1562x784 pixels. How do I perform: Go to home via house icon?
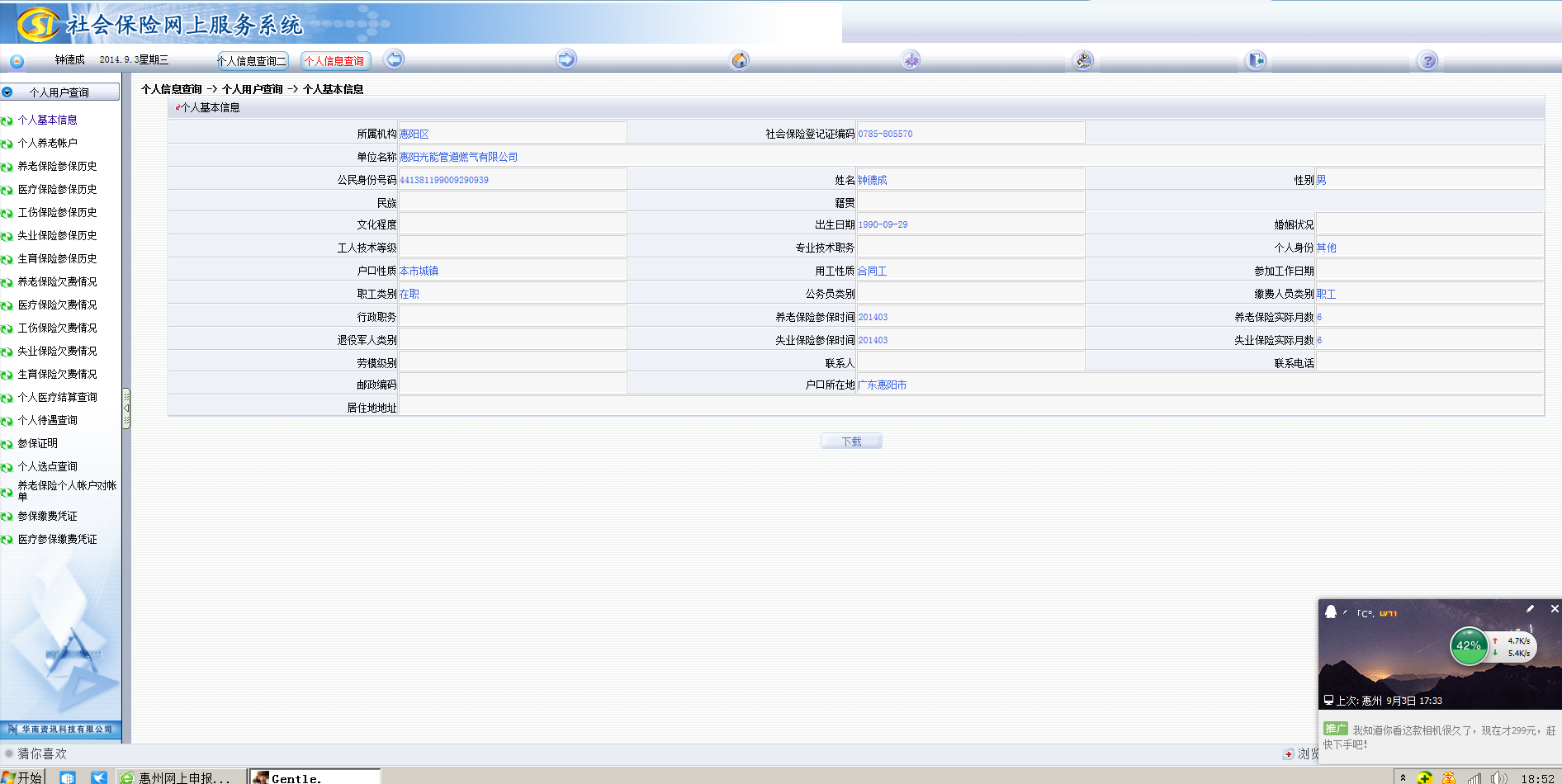[x=740, y=60]
